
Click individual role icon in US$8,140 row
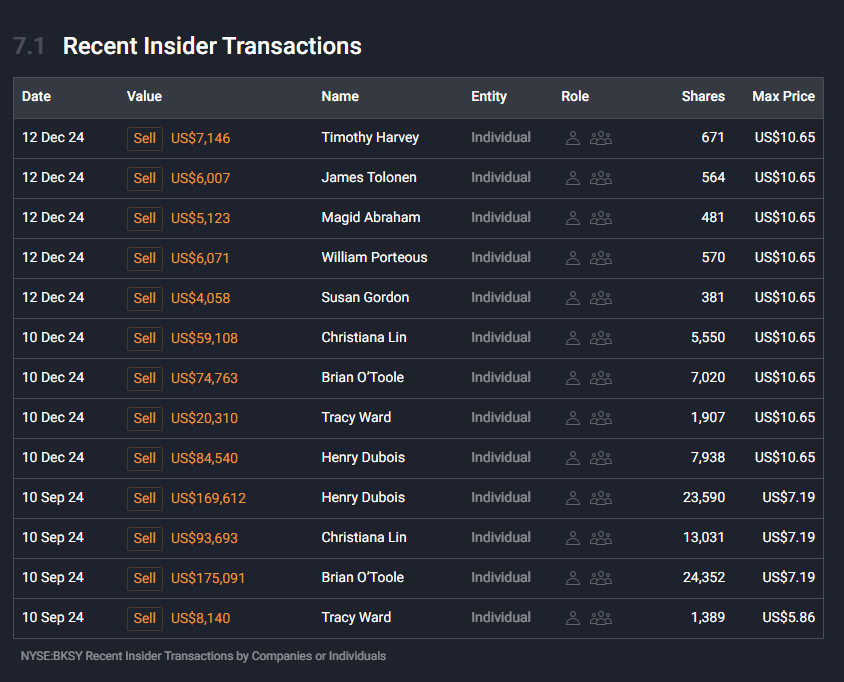pos(573,618)
